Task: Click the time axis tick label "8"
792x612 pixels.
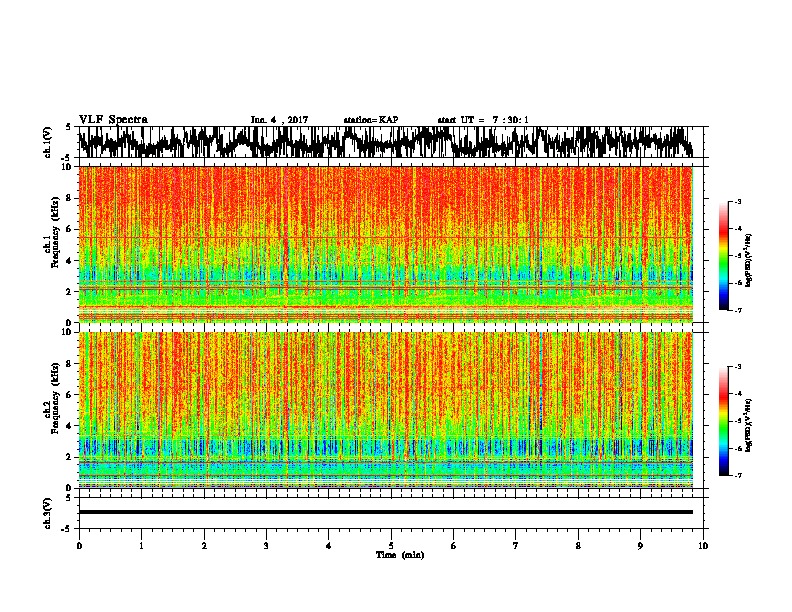Action: coord(578,546)
